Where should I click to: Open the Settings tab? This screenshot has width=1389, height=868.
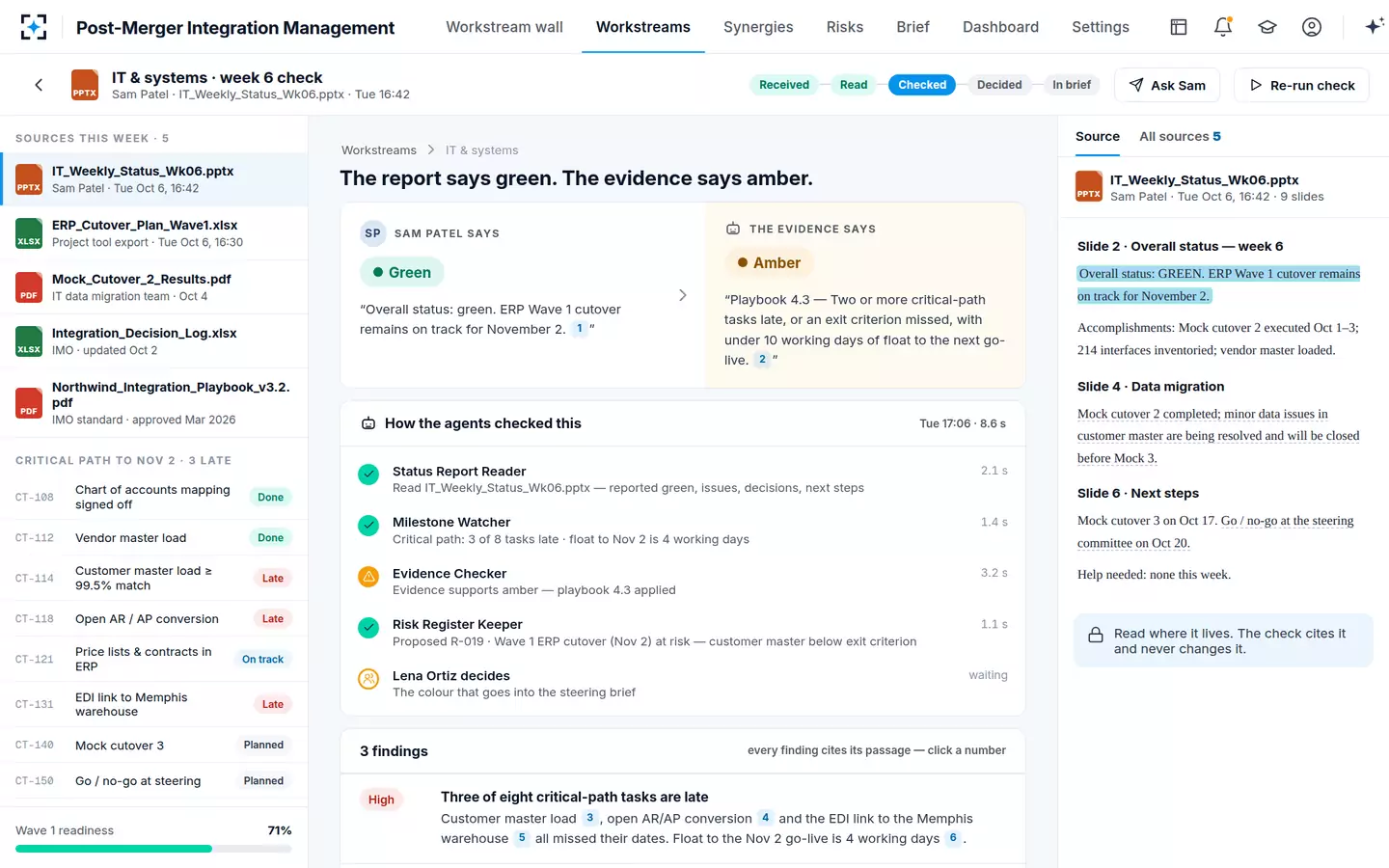1101,27
